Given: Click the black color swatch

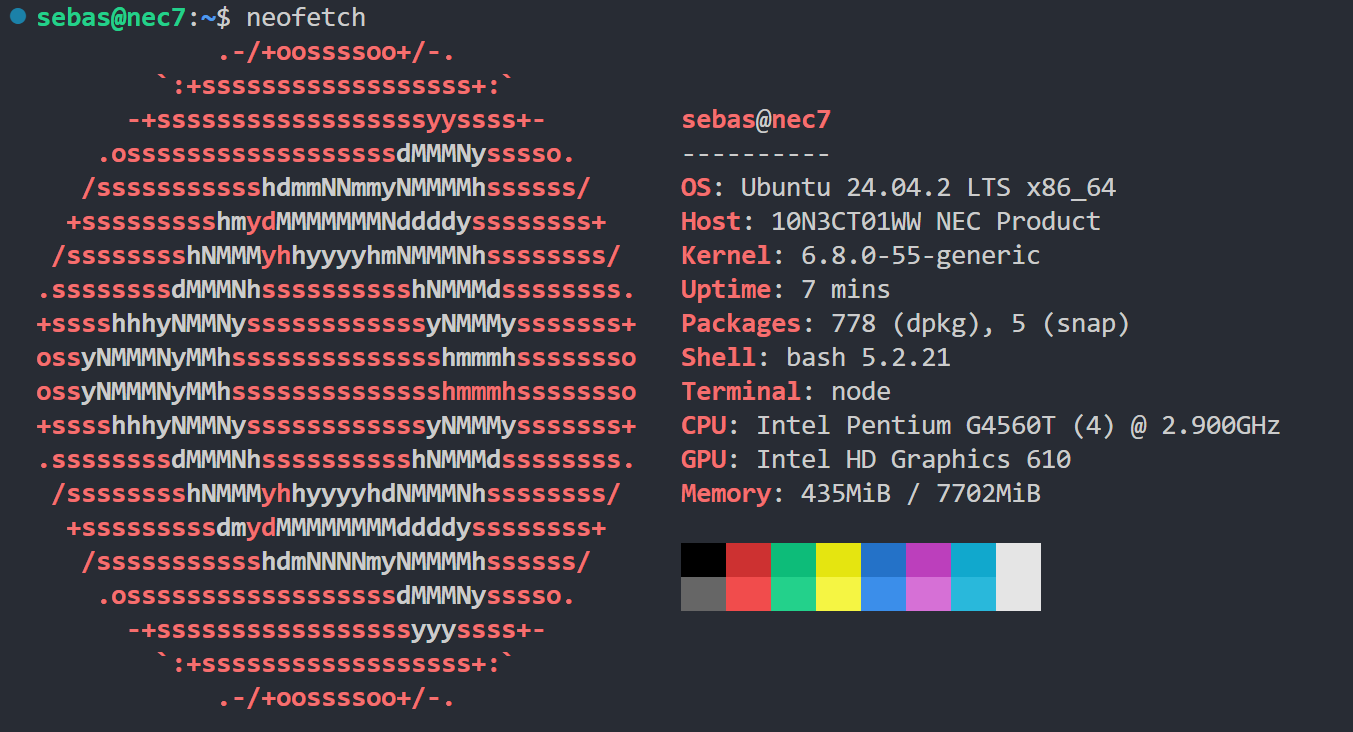Looking at the screenshot, I should 703,560.
